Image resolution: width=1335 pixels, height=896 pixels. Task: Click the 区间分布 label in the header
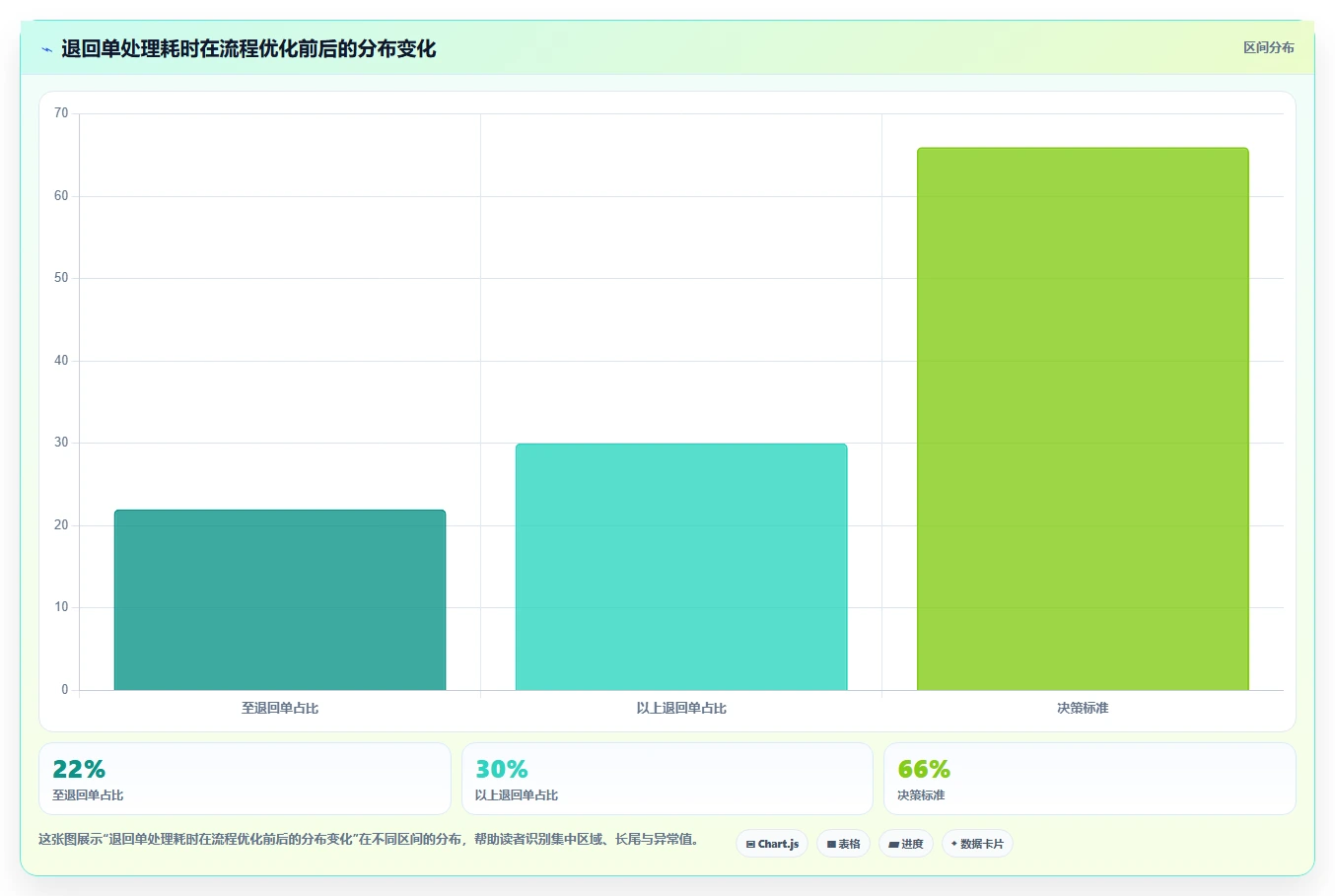click(1268, 47)
